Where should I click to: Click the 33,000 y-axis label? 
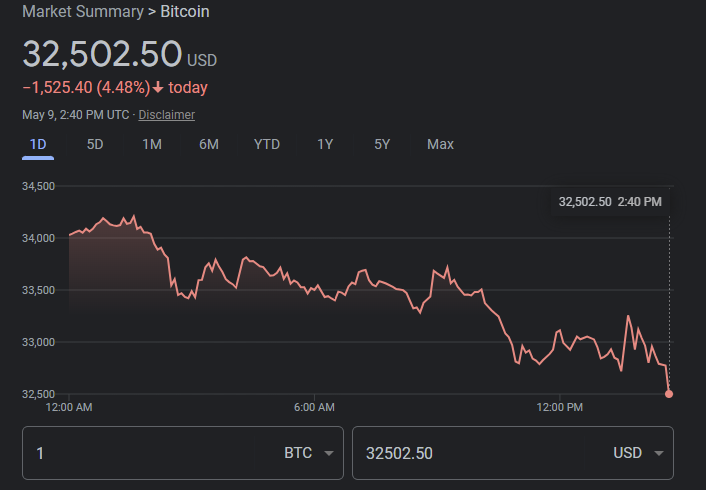(x=38, y=342)
